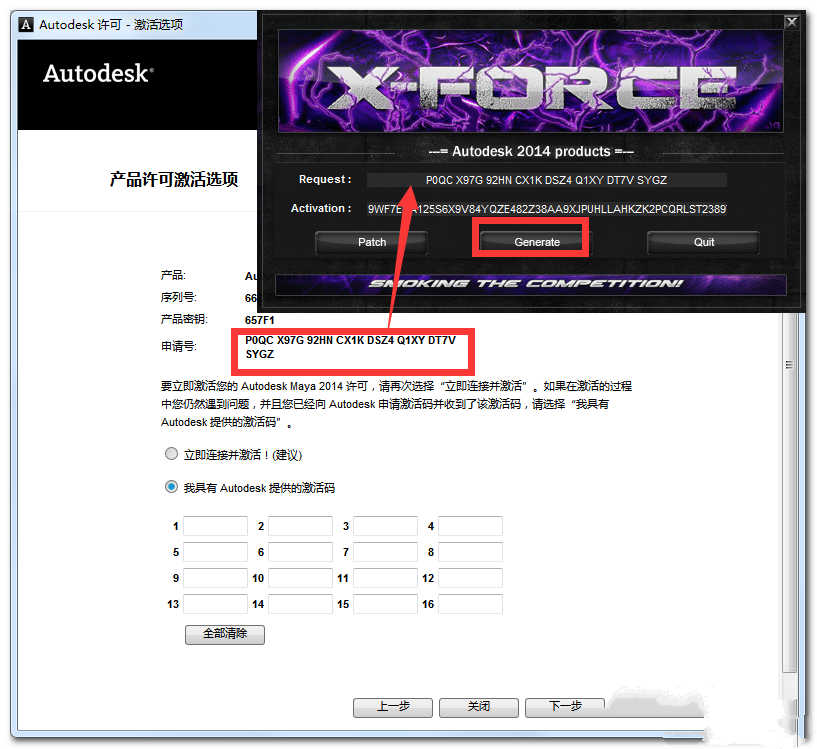Screen dimensions: 817x749
Task: Click into the Activation code field
Action: coord(547,209)
